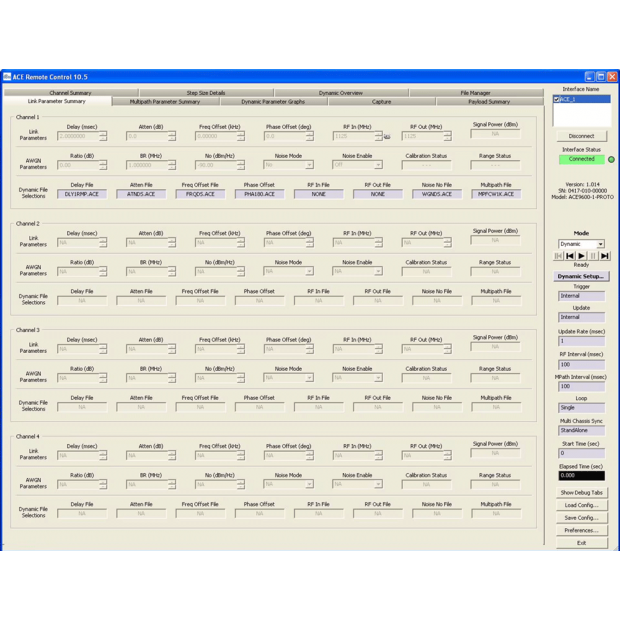Click the ACE Remote Control title bar icon
Viewport: 620px width, 620px height.
[x=7, y=77]
